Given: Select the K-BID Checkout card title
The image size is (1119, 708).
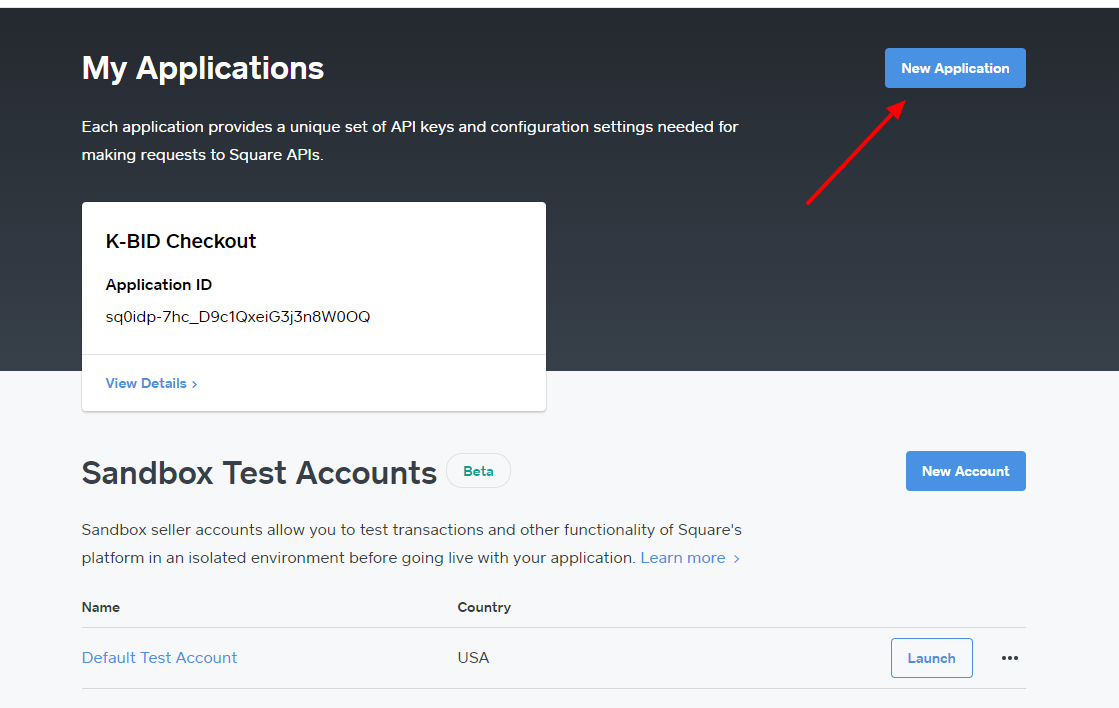Looking at the screenshot, I should 181,241.
